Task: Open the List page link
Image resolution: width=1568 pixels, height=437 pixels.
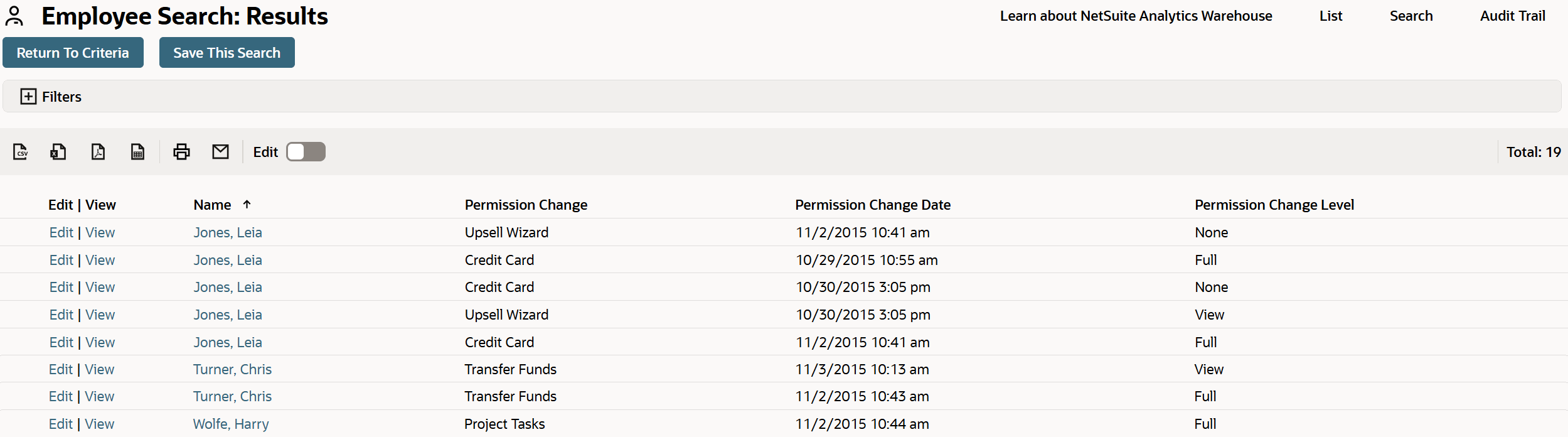Action: pos(1330,16)
